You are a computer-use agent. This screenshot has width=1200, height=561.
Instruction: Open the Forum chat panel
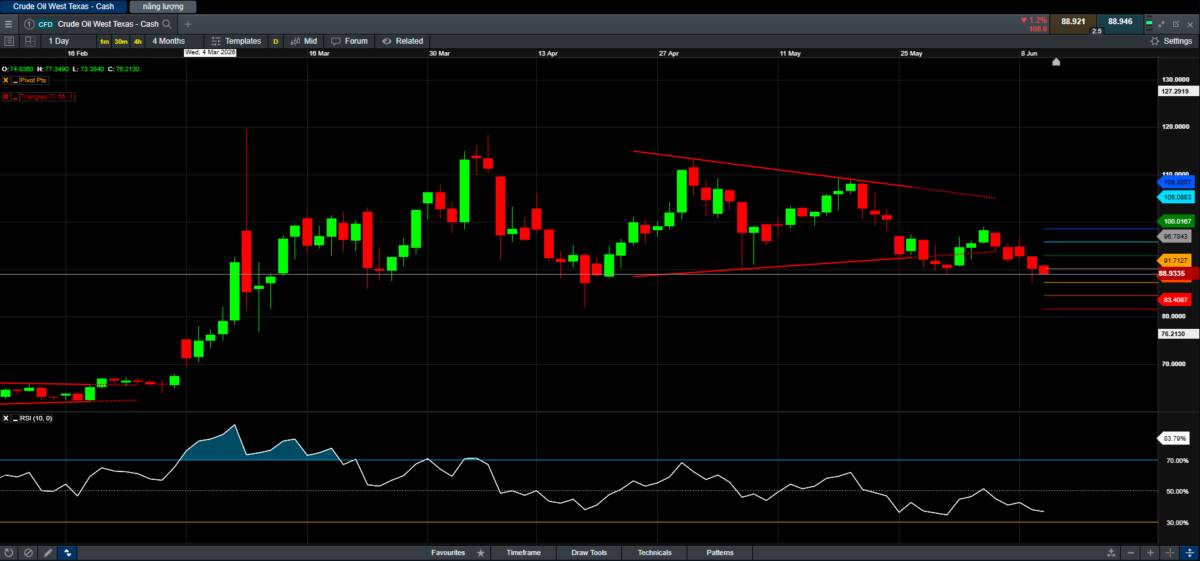point(348,41)
